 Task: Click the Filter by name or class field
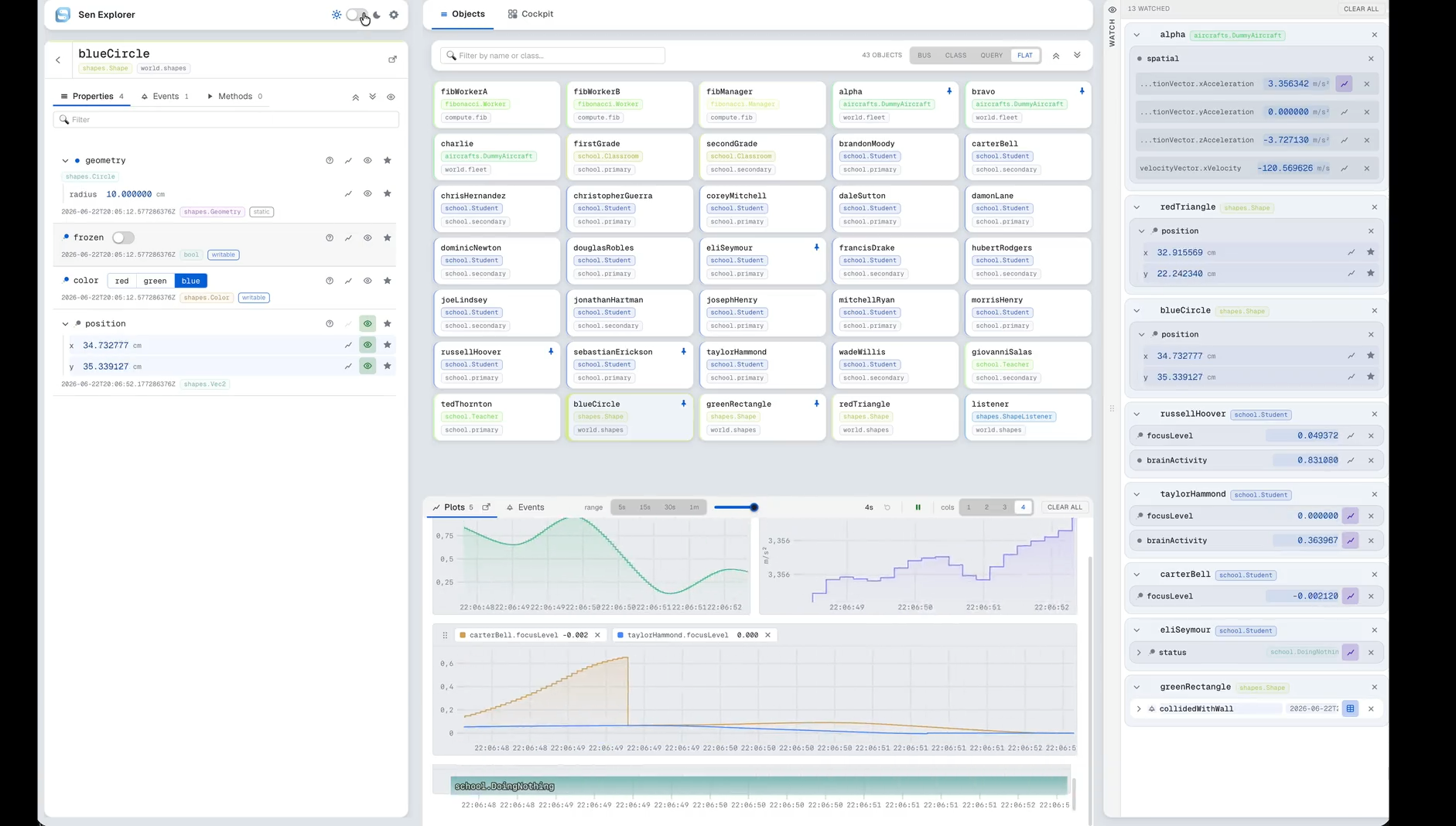click(x=552, y=56)
